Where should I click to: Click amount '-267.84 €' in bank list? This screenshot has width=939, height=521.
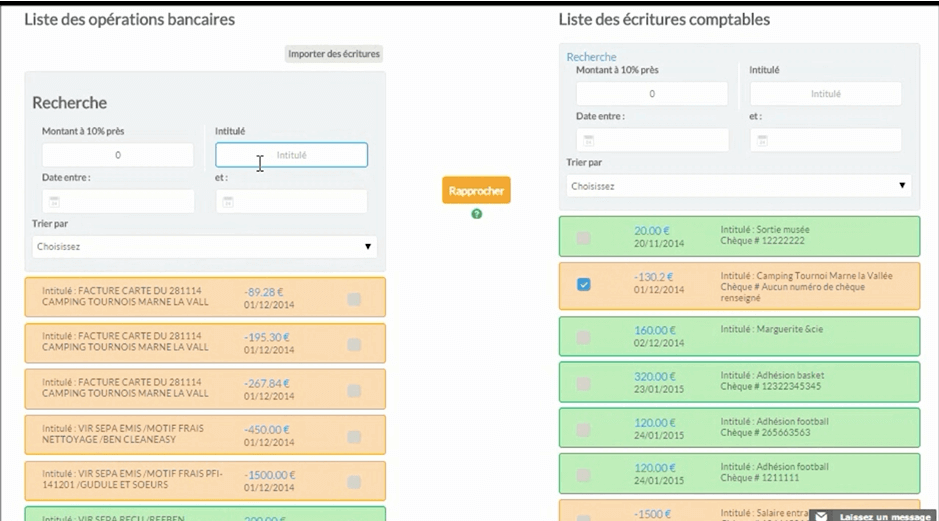[266, 383]
